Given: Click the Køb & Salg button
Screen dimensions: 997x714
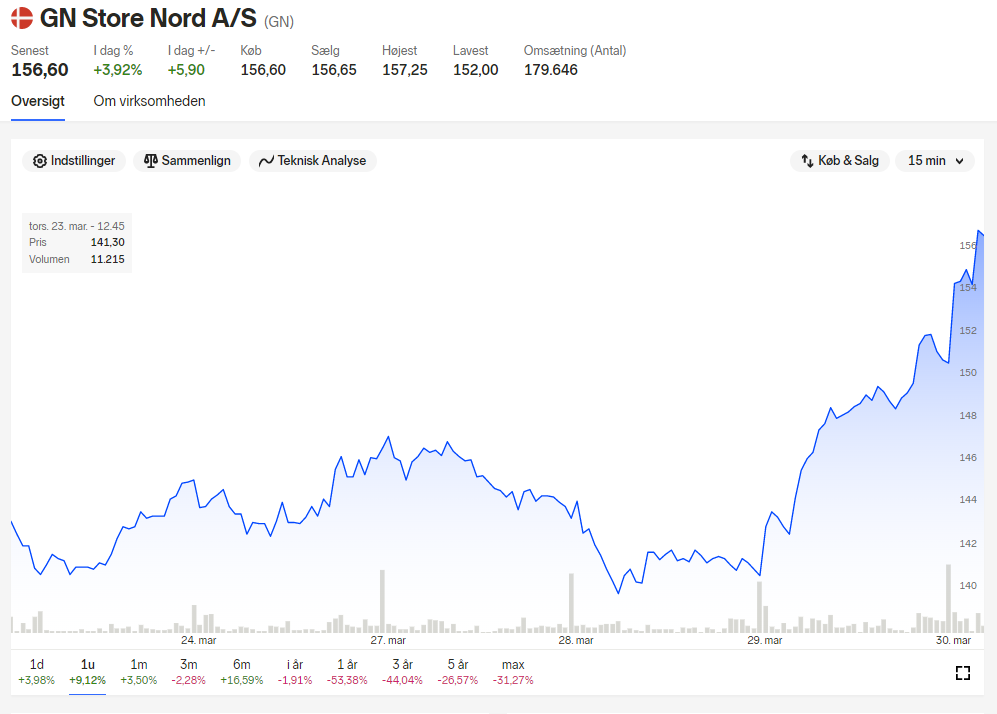Looking at the screenshot, I should pos(839,161).
